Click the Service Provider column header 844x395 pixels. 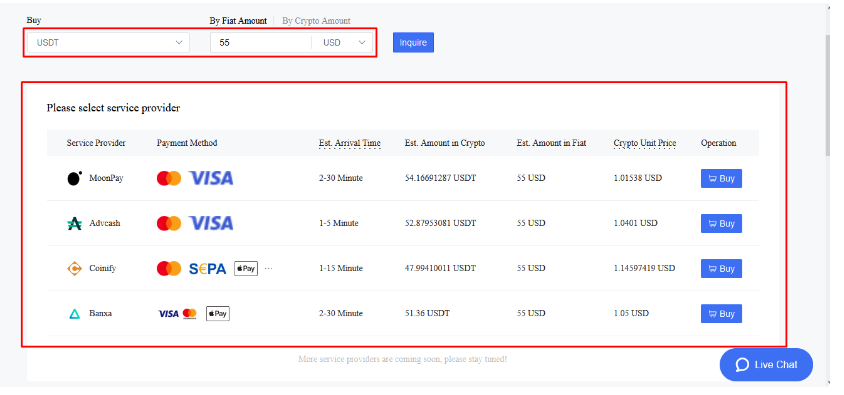coord(96,143)
